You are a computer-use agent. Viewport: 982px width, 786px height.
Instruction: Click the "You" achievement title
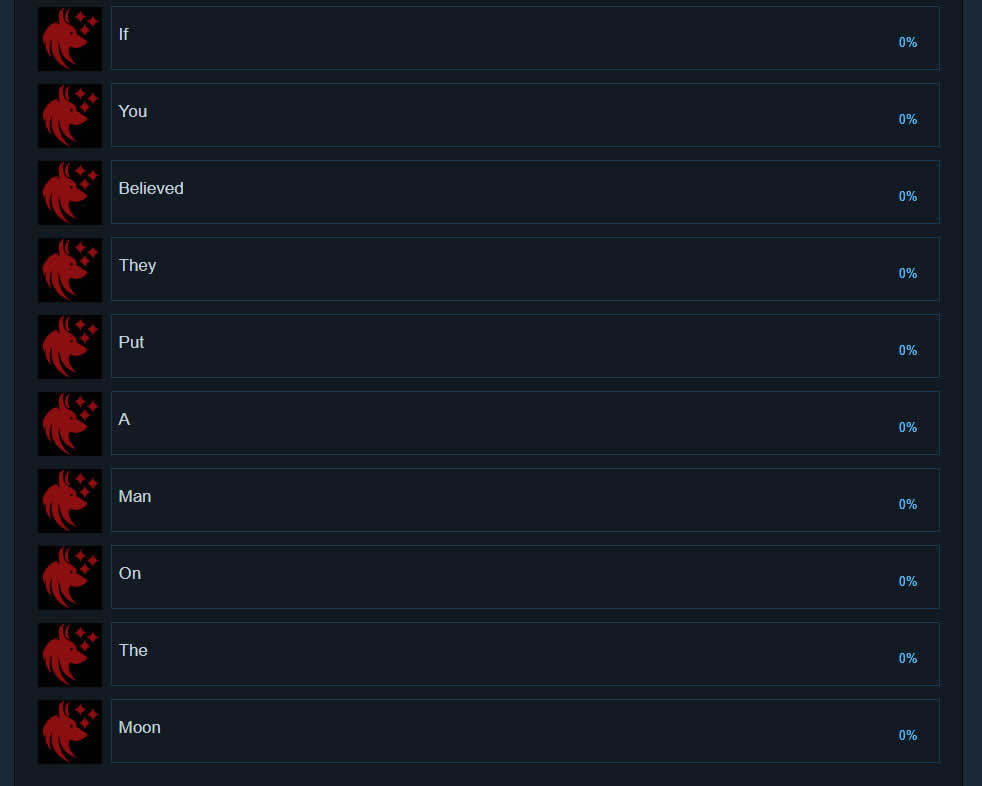pos(133,111)
